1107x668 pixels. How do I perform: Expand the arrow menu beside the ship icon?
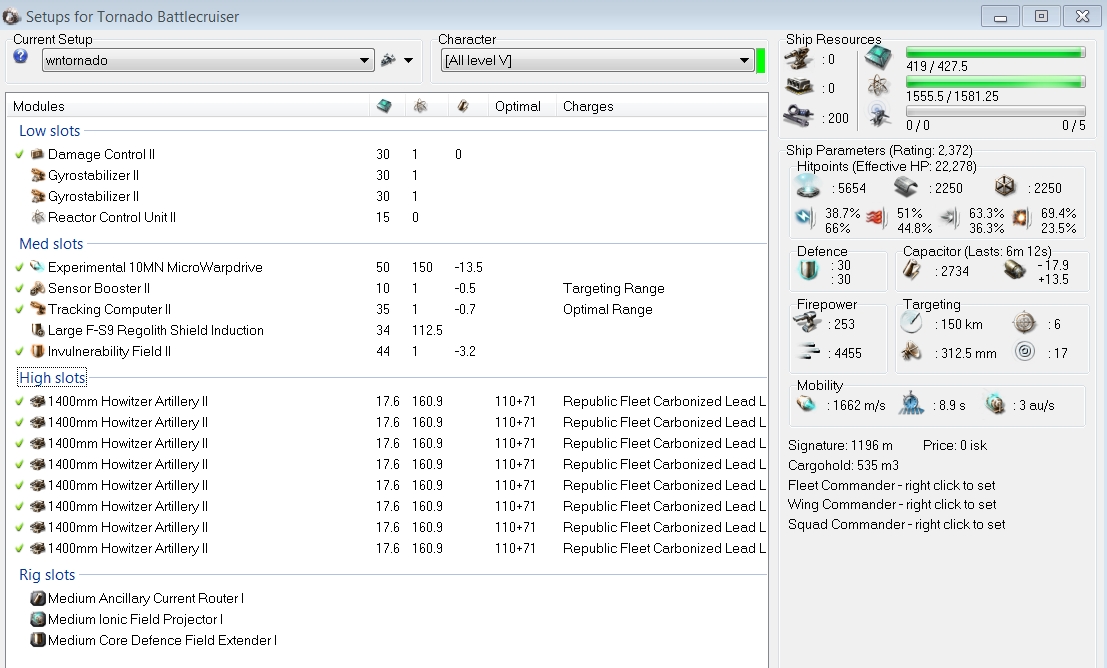pyautogui.click(x=408, y=61)
